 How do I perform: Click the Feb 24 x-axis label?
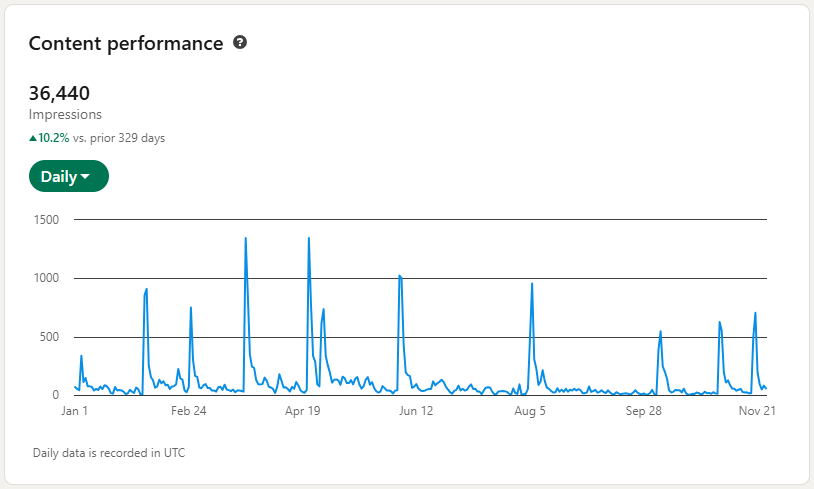[188, 411]
